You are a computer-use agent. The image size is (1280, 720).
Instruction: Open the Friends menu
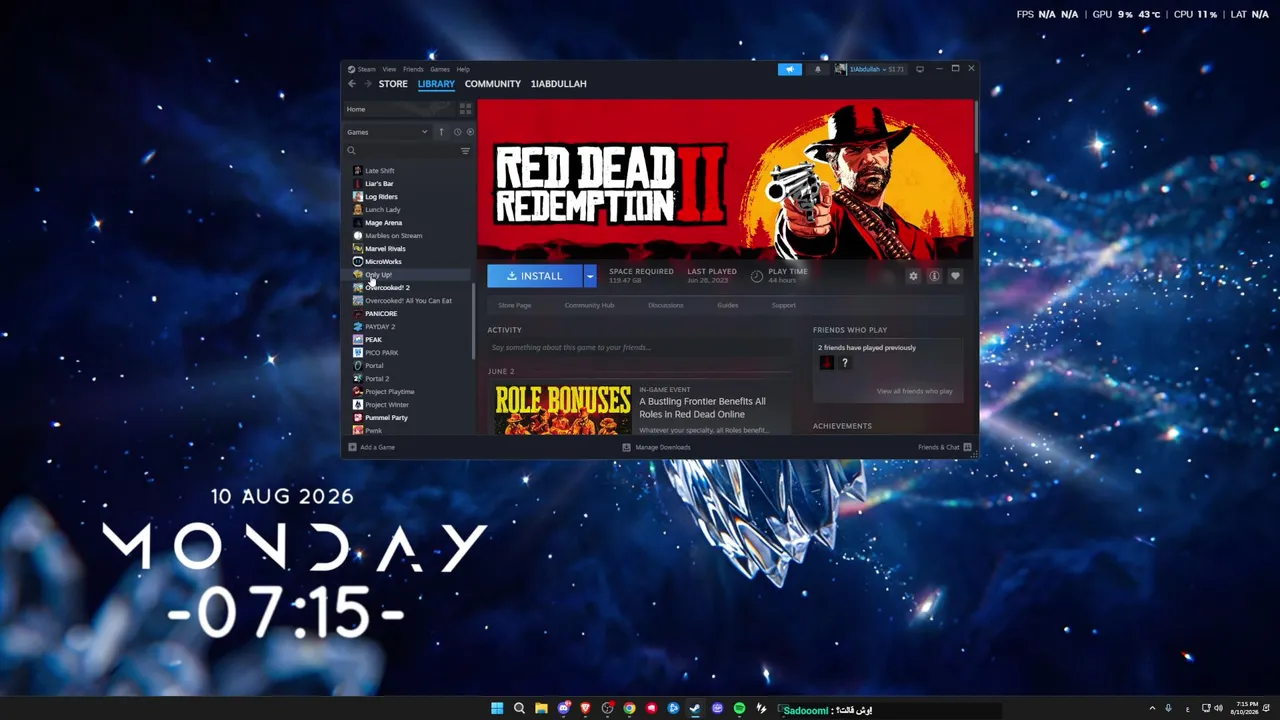coord(413,69)
